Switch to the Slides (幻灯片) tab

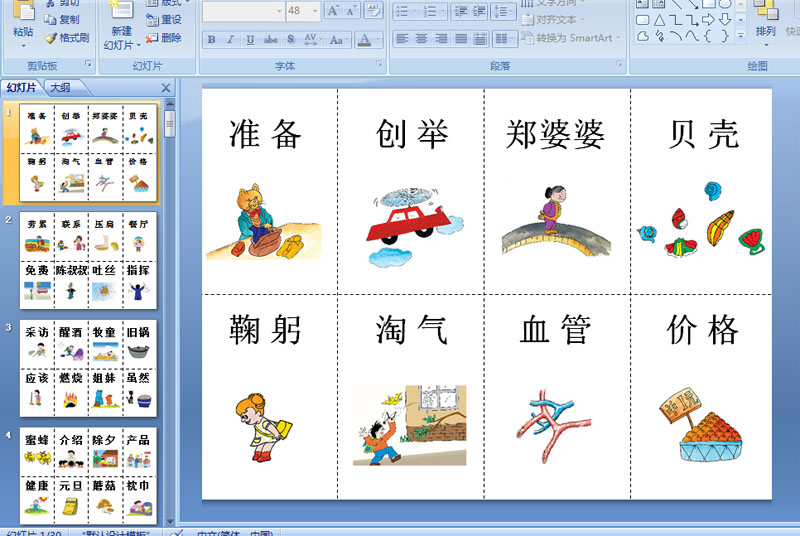click(21, 88)
